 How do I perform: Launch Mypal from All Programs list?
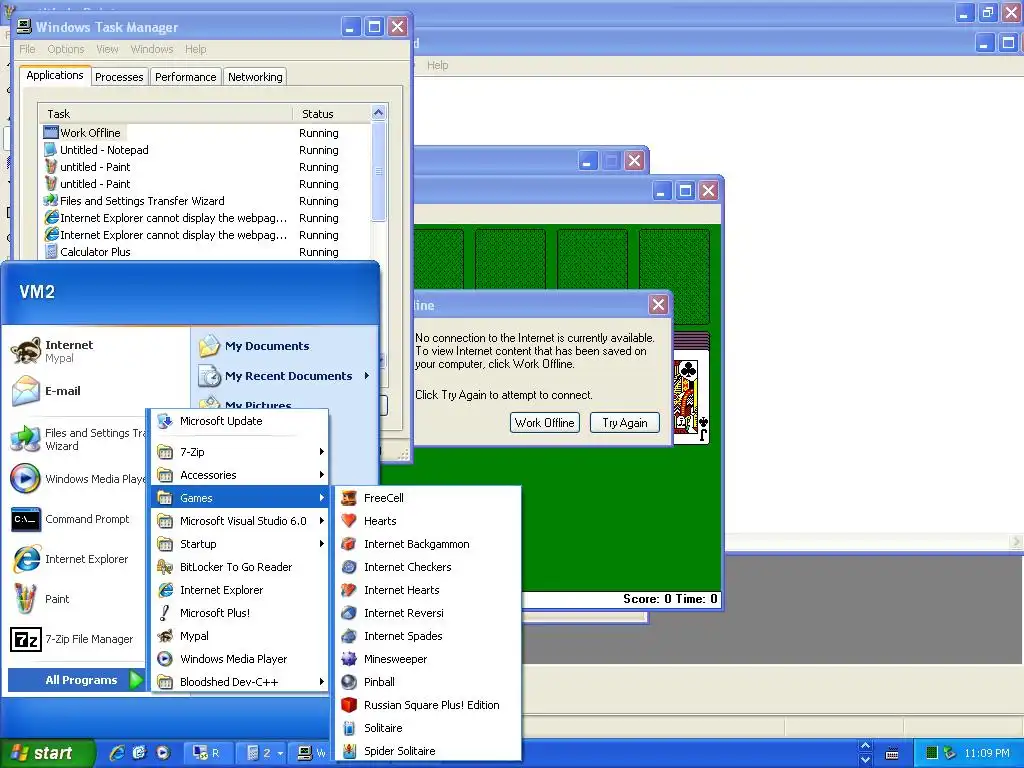[x=239, y=635]
